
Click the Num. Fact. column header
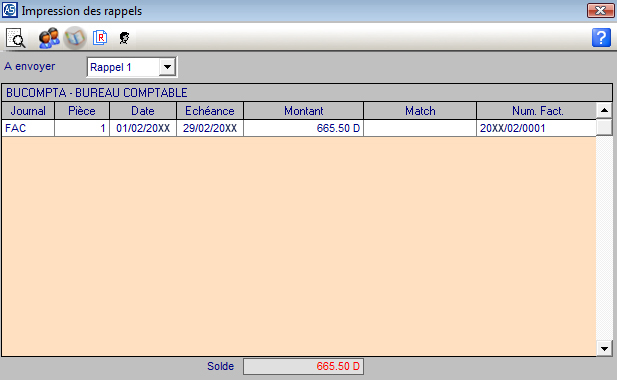coord(537,111)
